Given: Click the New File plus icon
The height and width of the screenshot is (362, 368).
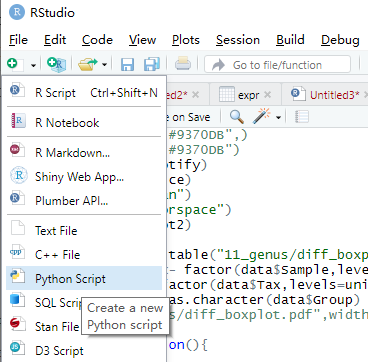Looking at the screenshot, I should tap(15, 63).
